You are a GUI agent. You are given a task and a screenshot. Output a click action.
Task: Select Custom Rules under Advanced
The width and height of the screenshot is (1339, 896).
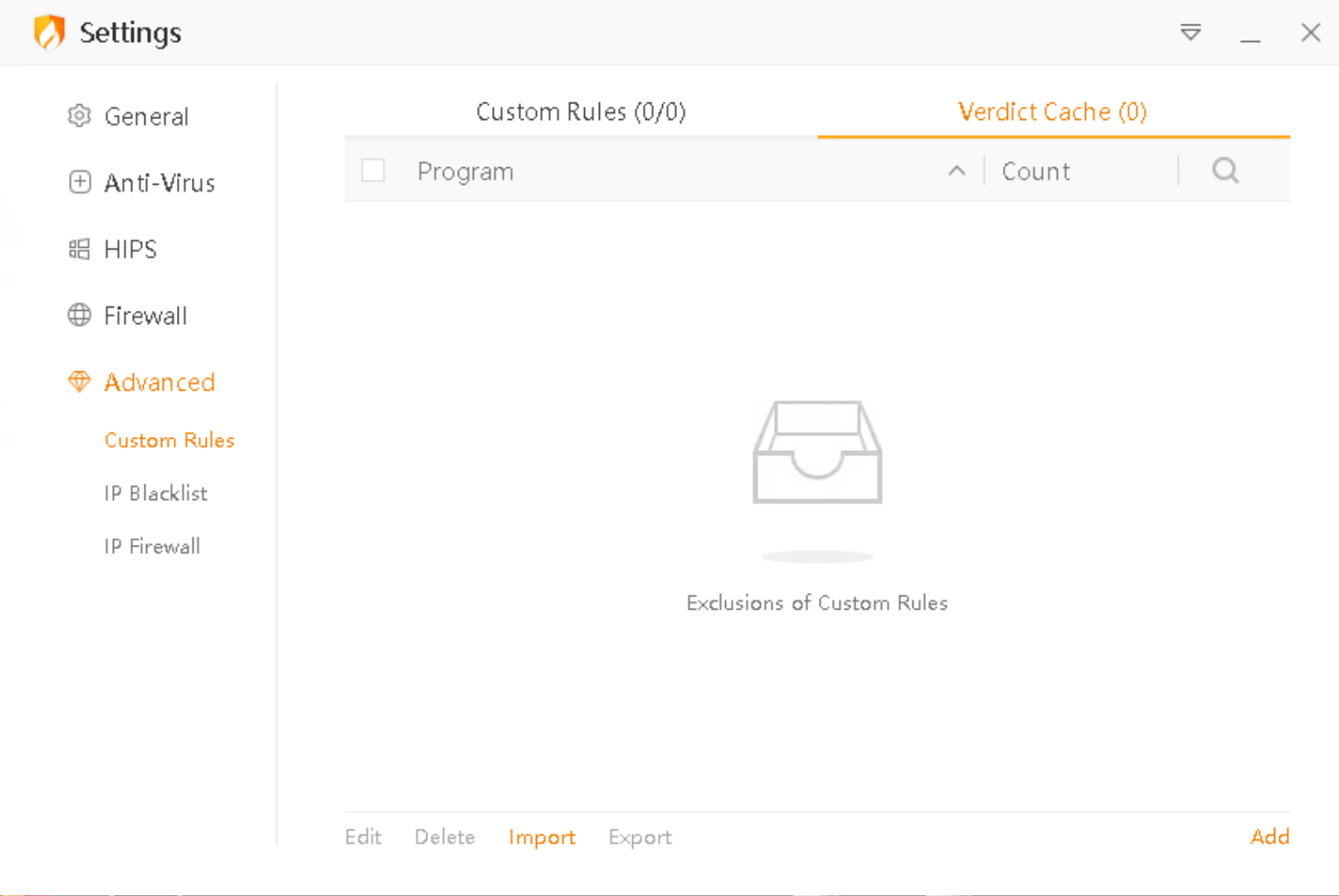[x=169, y=440]
